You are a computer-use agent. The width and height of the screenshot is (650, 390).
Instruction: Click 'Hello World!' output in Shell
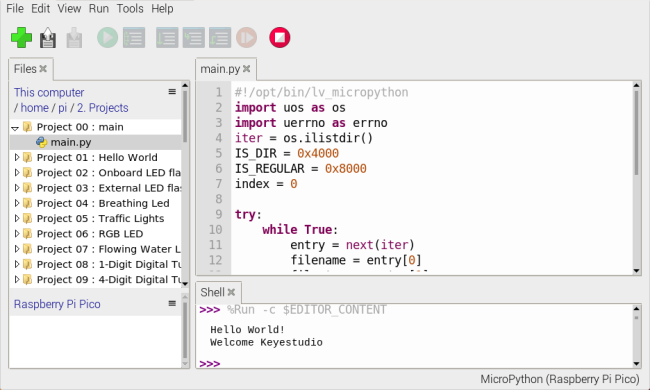247,330
